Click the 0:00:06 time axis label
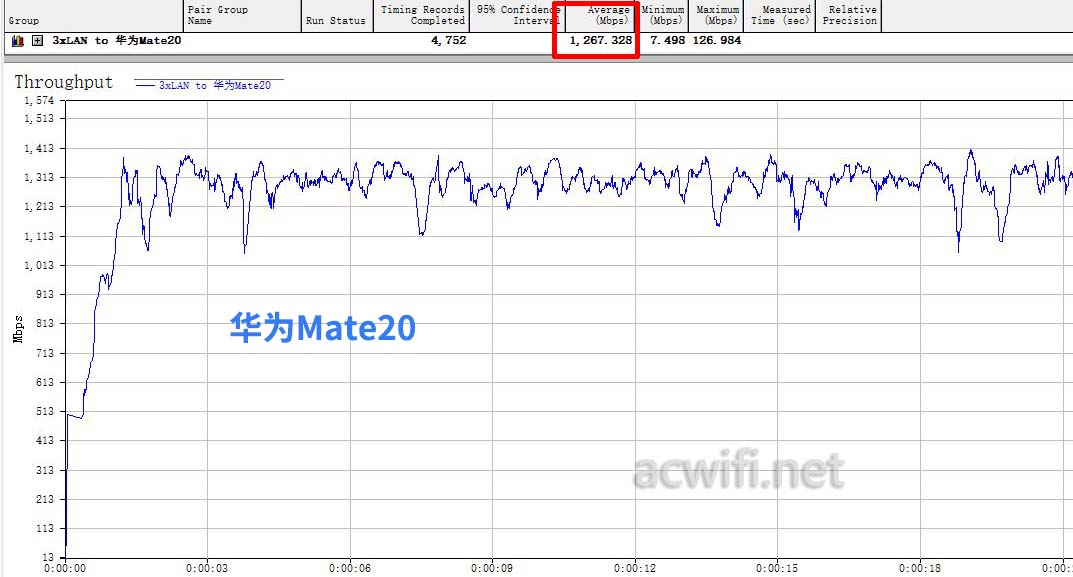Viewport: 1073px width, 577px height. (x=350, y=568)
